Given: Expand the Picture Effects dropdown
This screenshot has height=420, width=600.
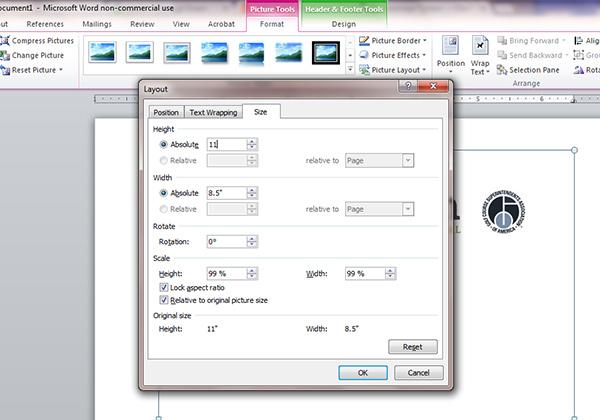Looking at the screenshot, I should pyautogui.click(x=425, y=56).
